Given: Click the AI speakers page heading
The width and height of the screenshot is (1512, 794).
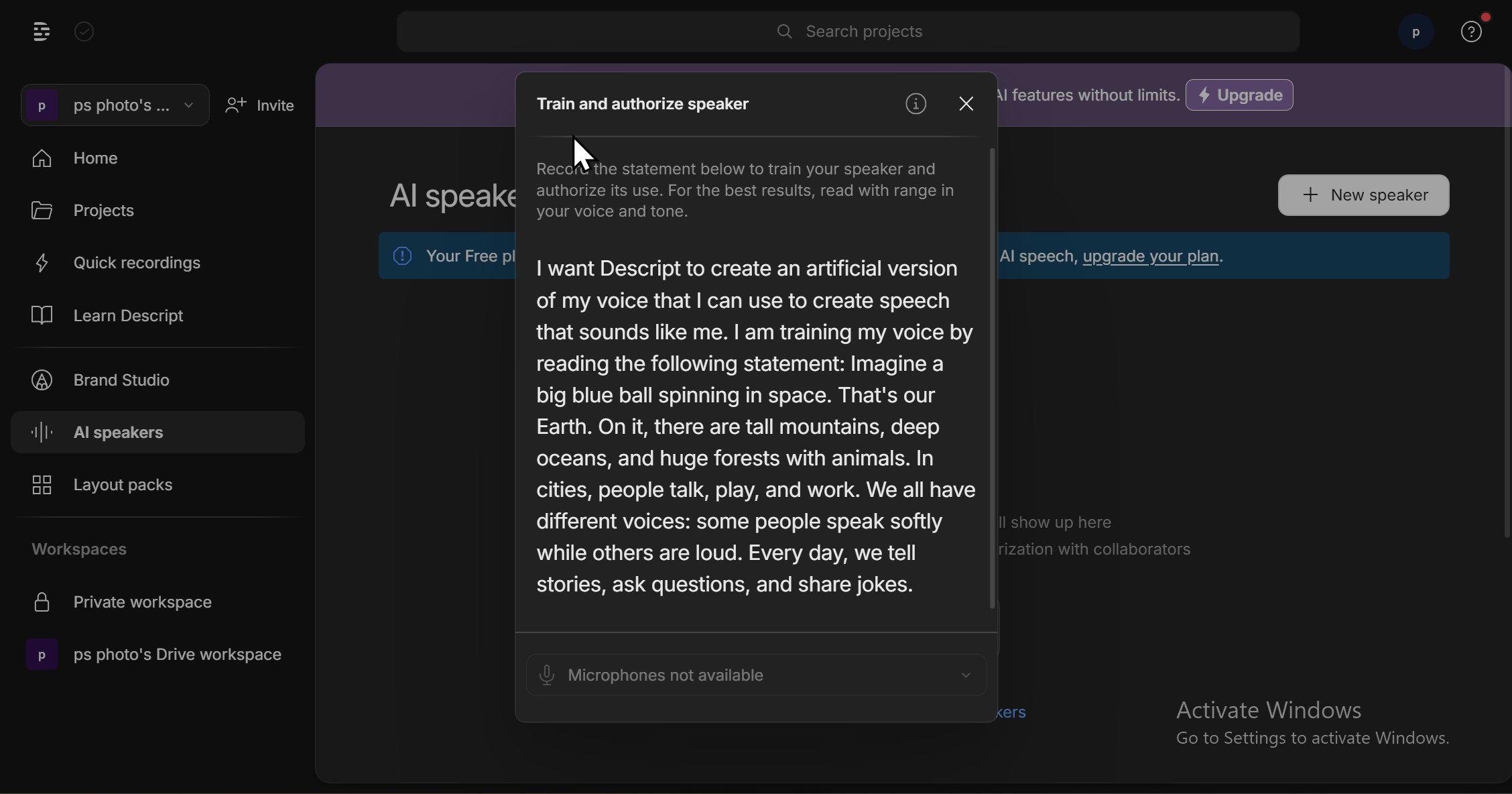Looking at the screenshot, I should coord(453,196).
